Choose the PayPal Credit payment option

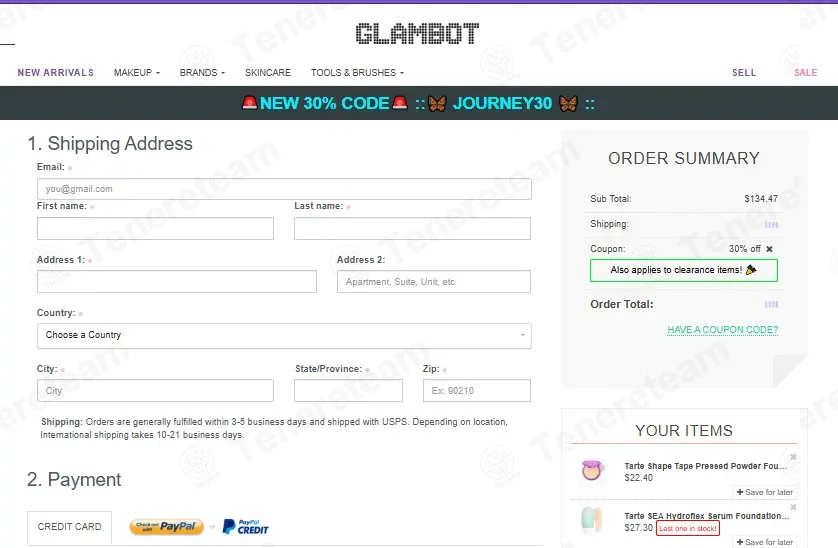pos(245,527)
